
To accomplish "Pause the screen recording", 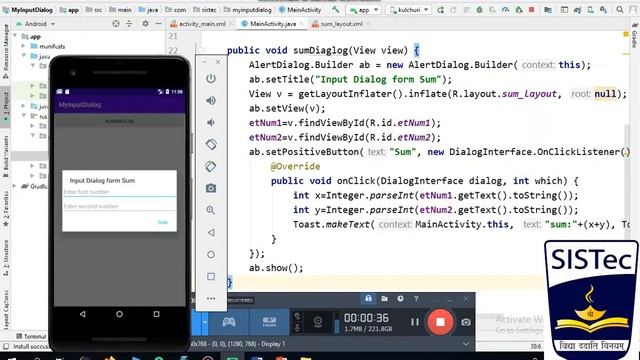I will point(415,322).
